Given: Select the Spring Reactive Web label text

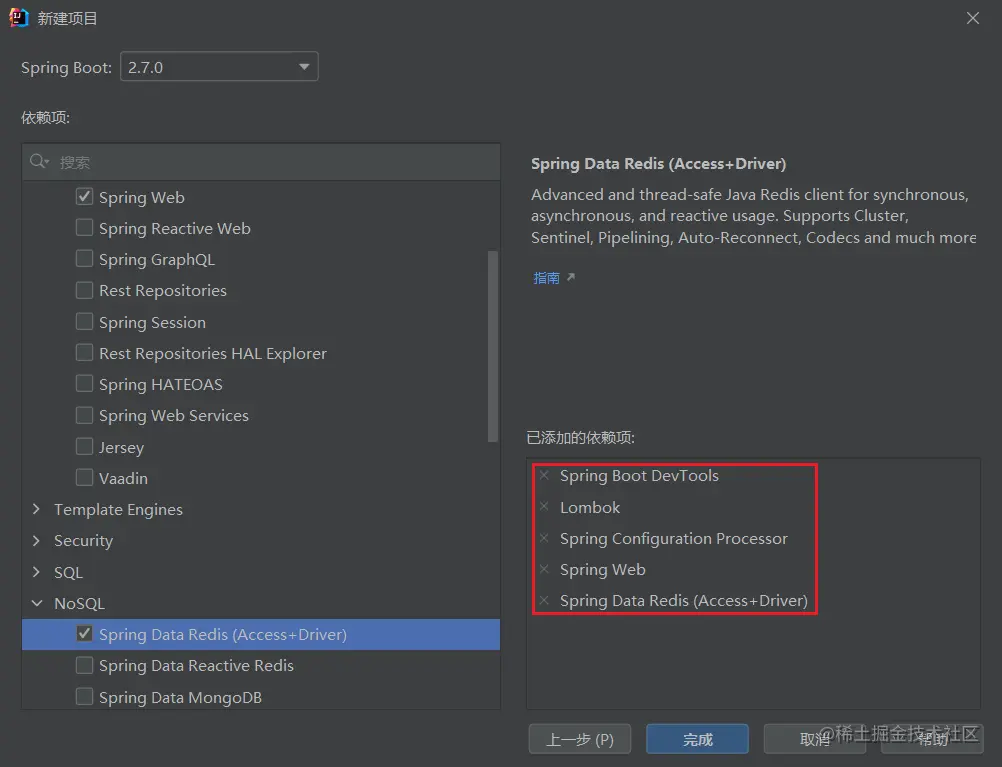Looking at the screenshot, I should (174, 228).
